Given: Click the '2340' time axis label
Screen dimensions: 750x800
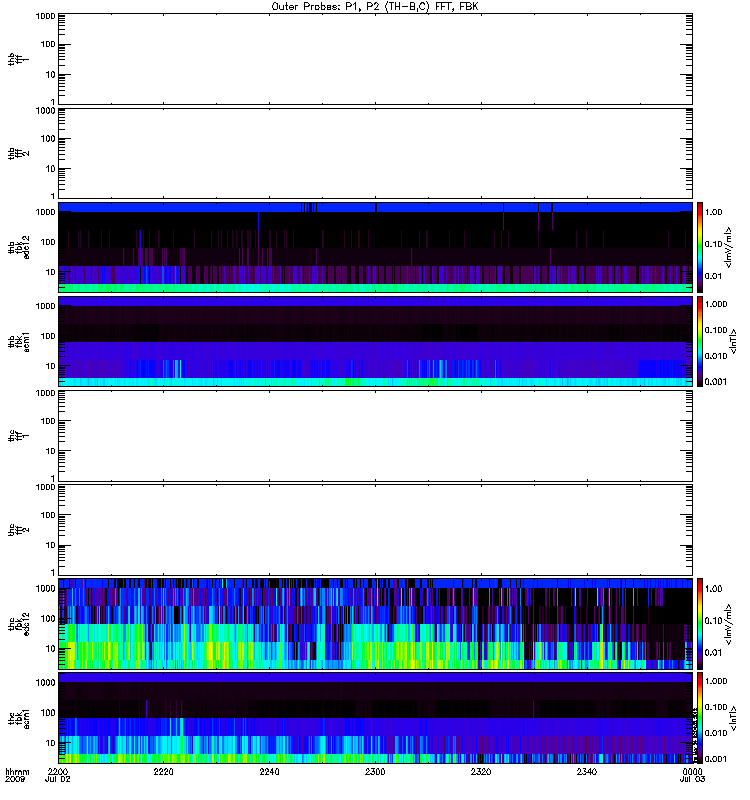Looking at the screenshot, I should [x=587, y=771].
